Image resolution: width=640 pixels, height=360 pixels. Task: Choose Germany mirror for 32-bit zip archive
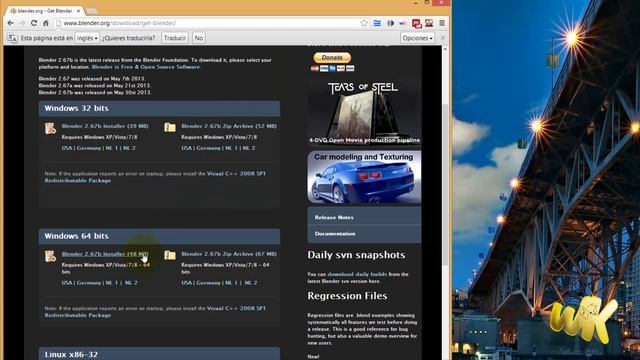point(209,148)
